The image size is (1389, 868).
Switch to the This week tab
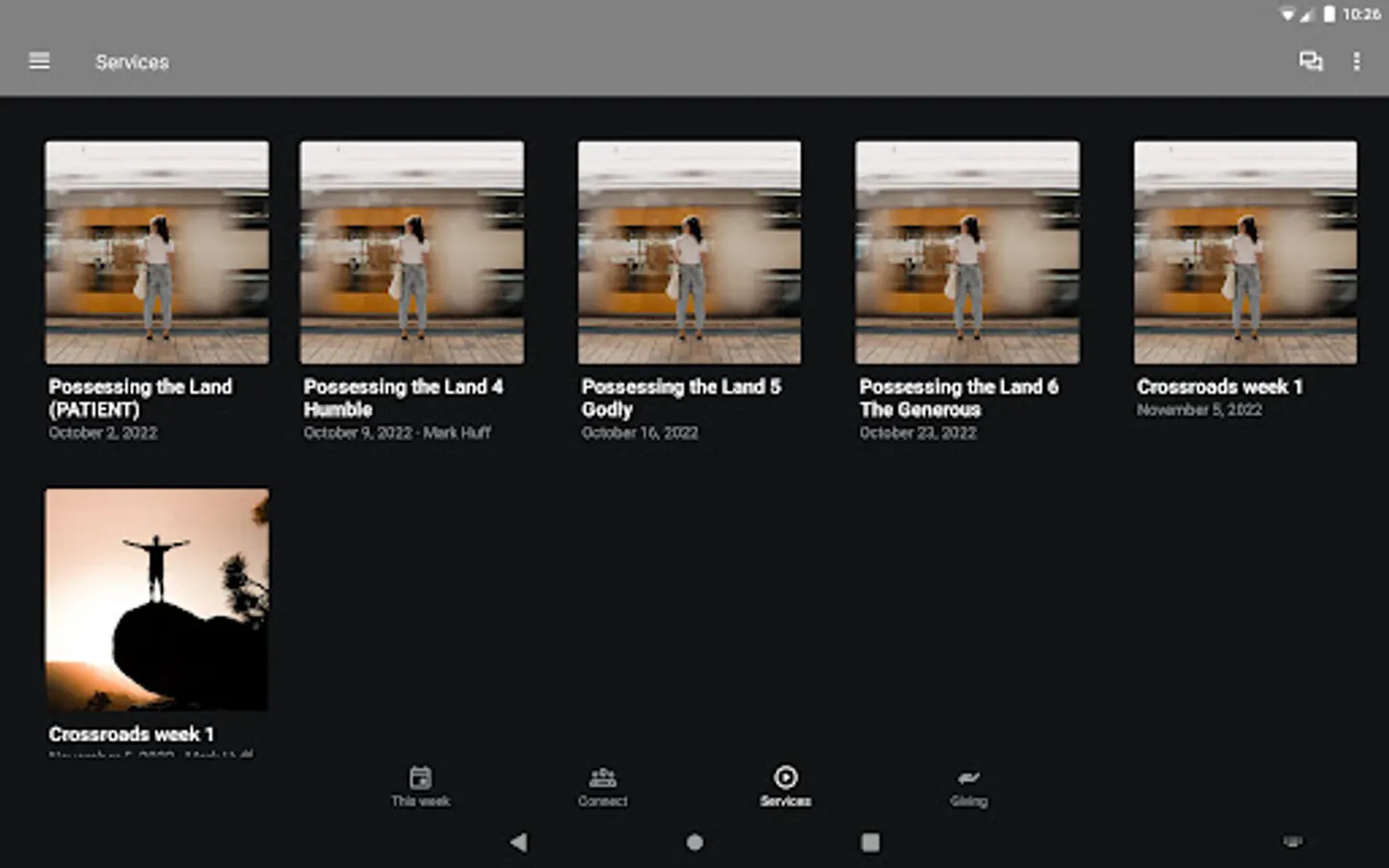point(421,787)
